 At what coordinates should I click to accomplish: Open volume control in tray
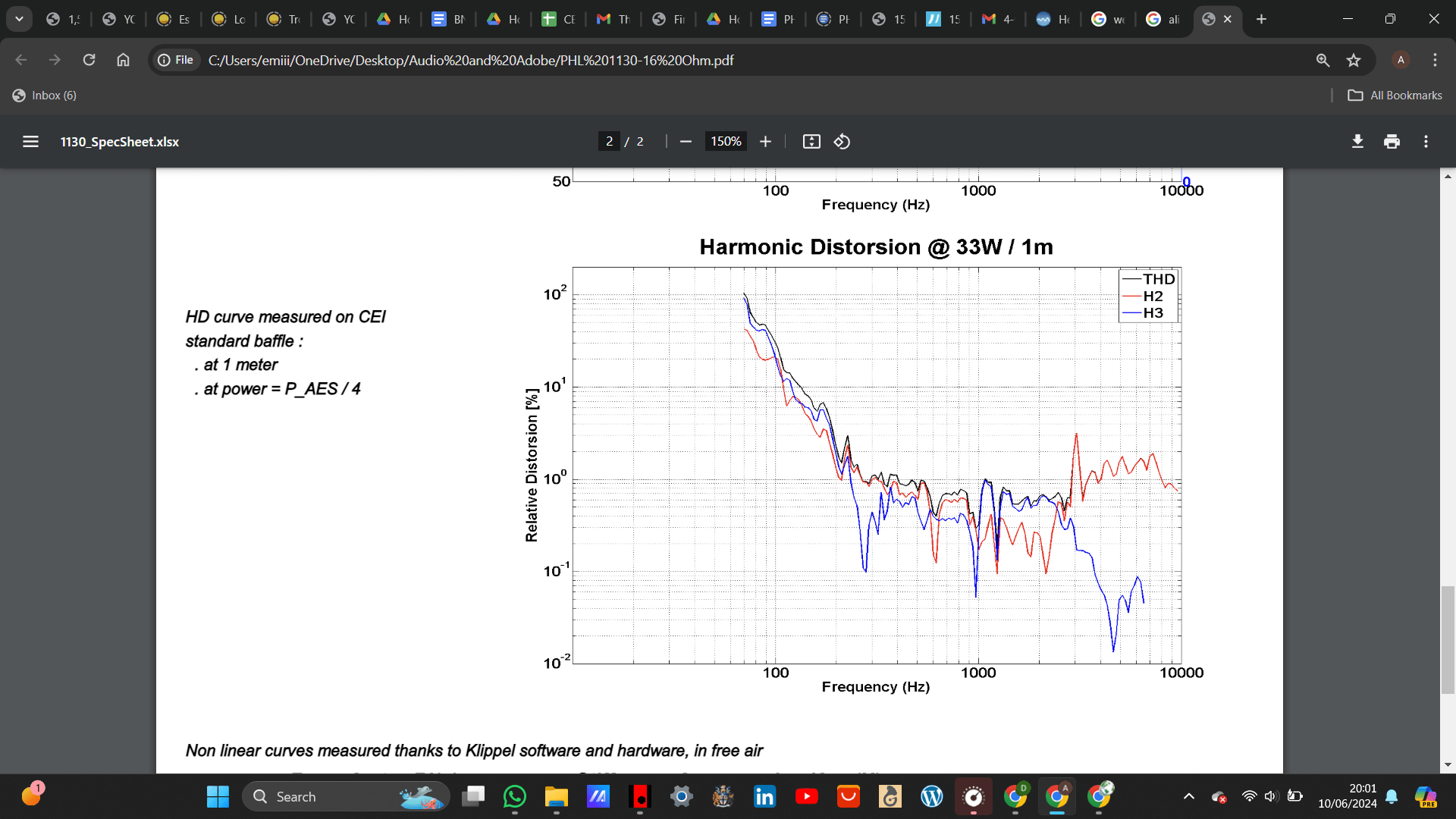pos(1271,796)
